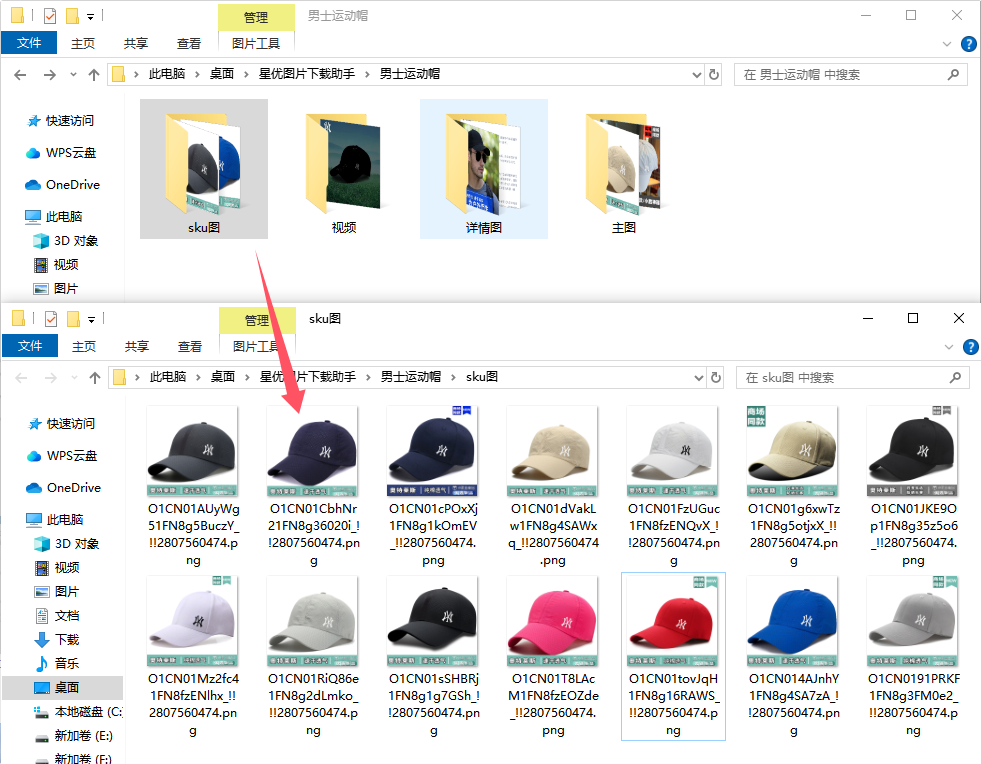This screenshot has width=981, height=764.
Task: Select blue cap image O1CN014AJnhY
Action: point(793,655)
